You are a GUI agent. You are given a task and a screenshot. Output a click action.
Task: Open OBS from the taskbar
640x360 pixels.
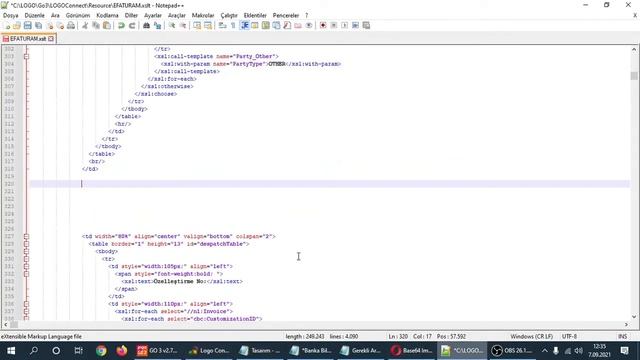512,351
